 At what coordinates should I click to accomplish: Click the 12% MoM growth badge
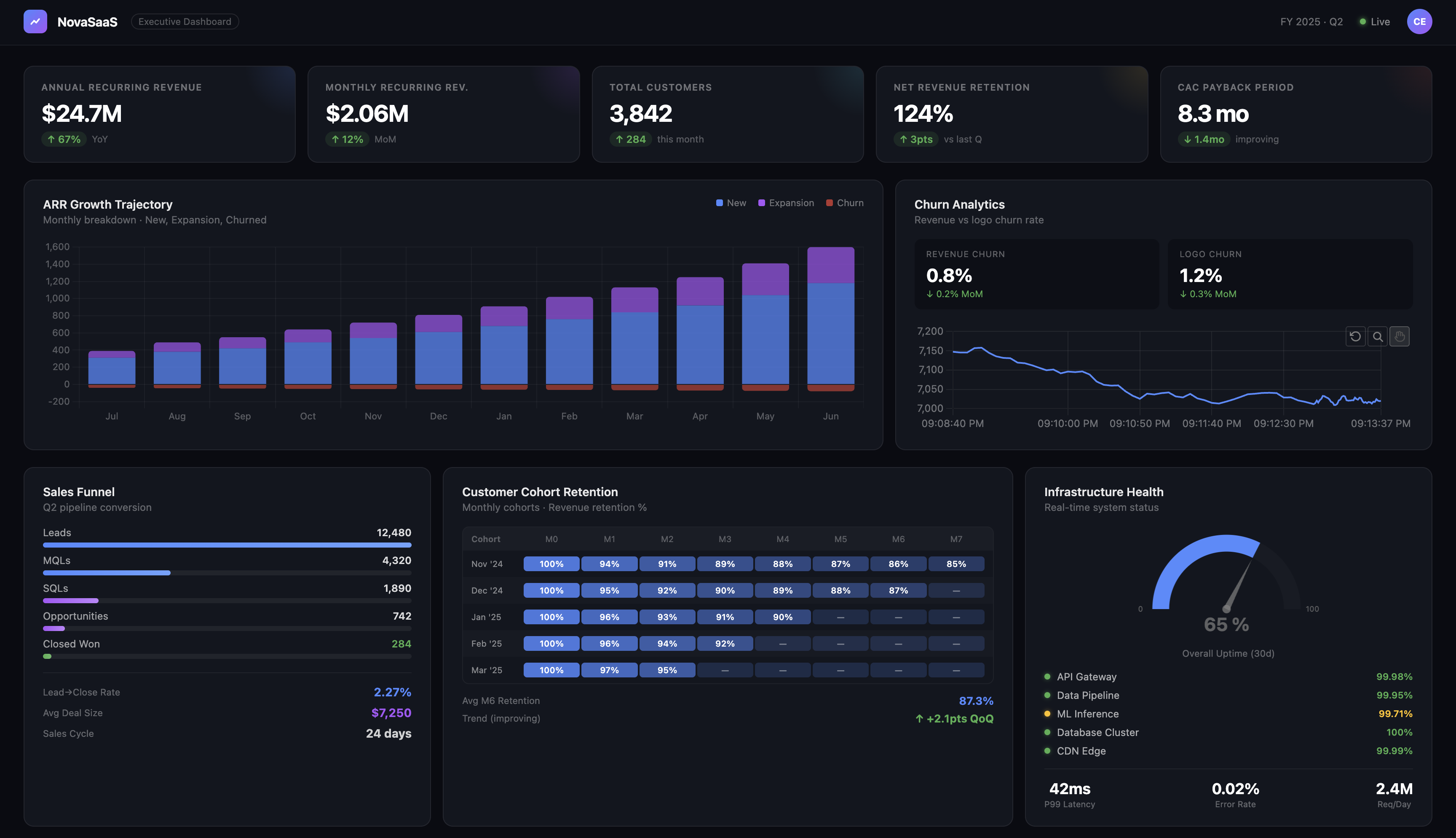point(347,139)
